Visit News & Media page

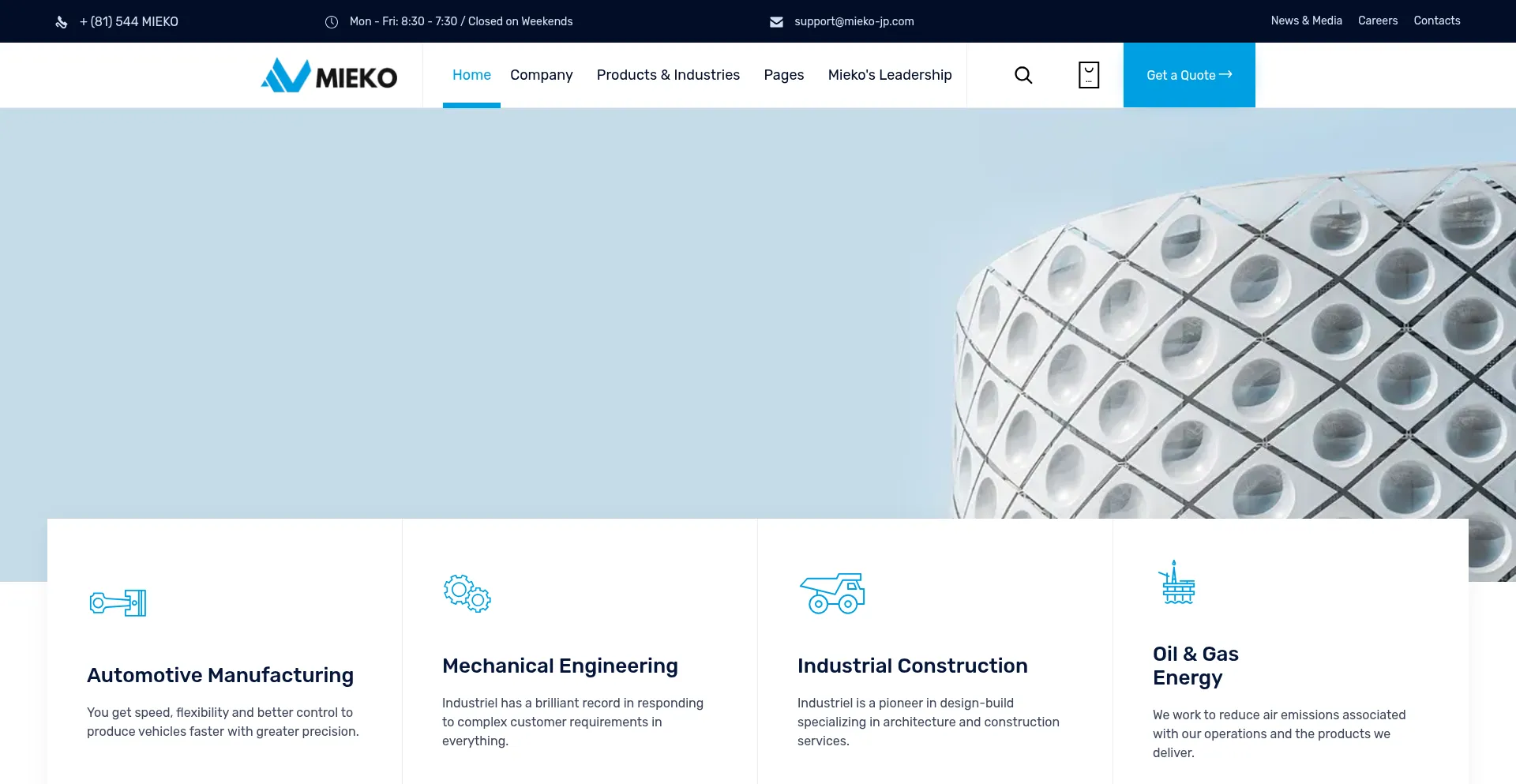tap(1306, 21)
